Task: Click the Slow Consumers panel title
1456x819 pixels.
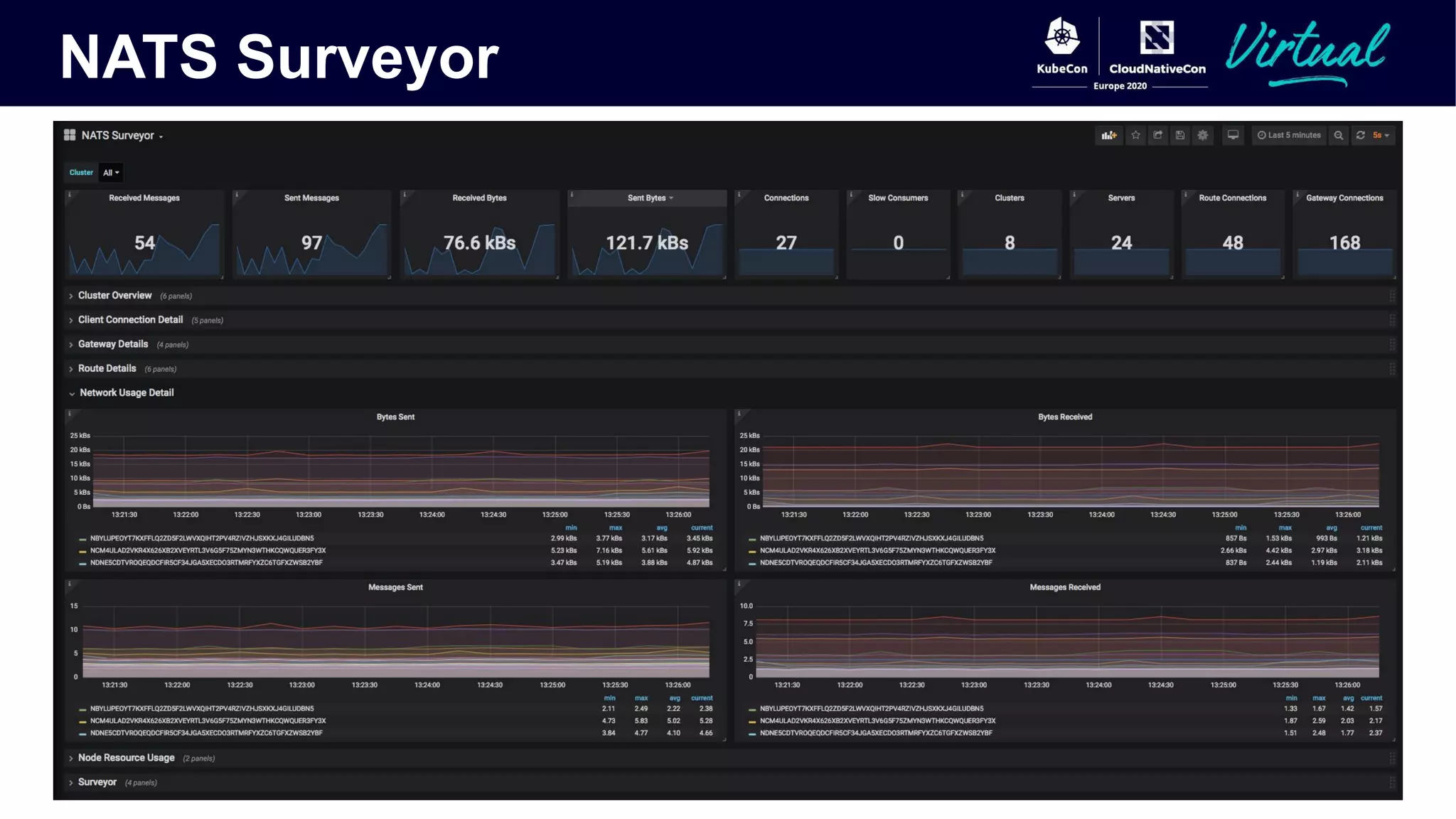Action: [x=898, y=198]
